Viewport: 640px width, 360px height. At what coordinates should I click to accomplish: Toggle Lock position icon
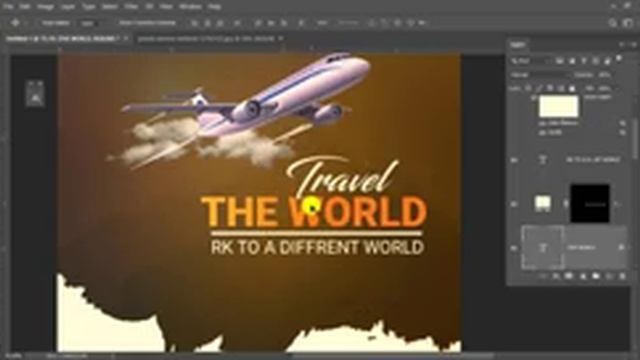point(550,88)
